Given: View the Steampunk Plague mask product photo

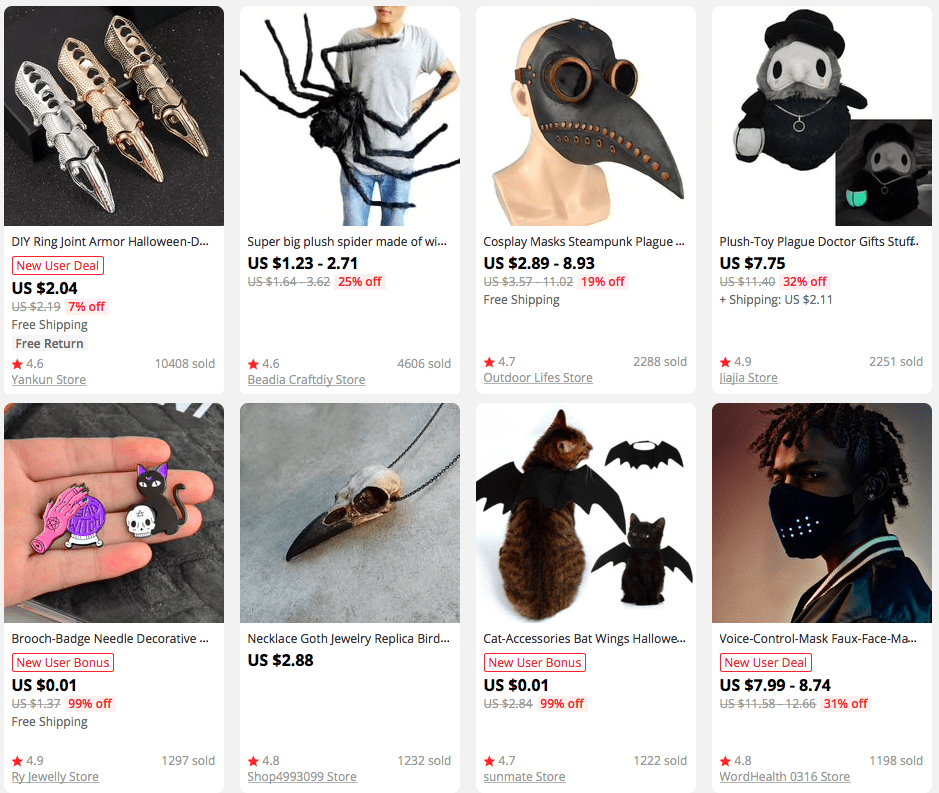Looking at the screenshot, I should 586,116.
